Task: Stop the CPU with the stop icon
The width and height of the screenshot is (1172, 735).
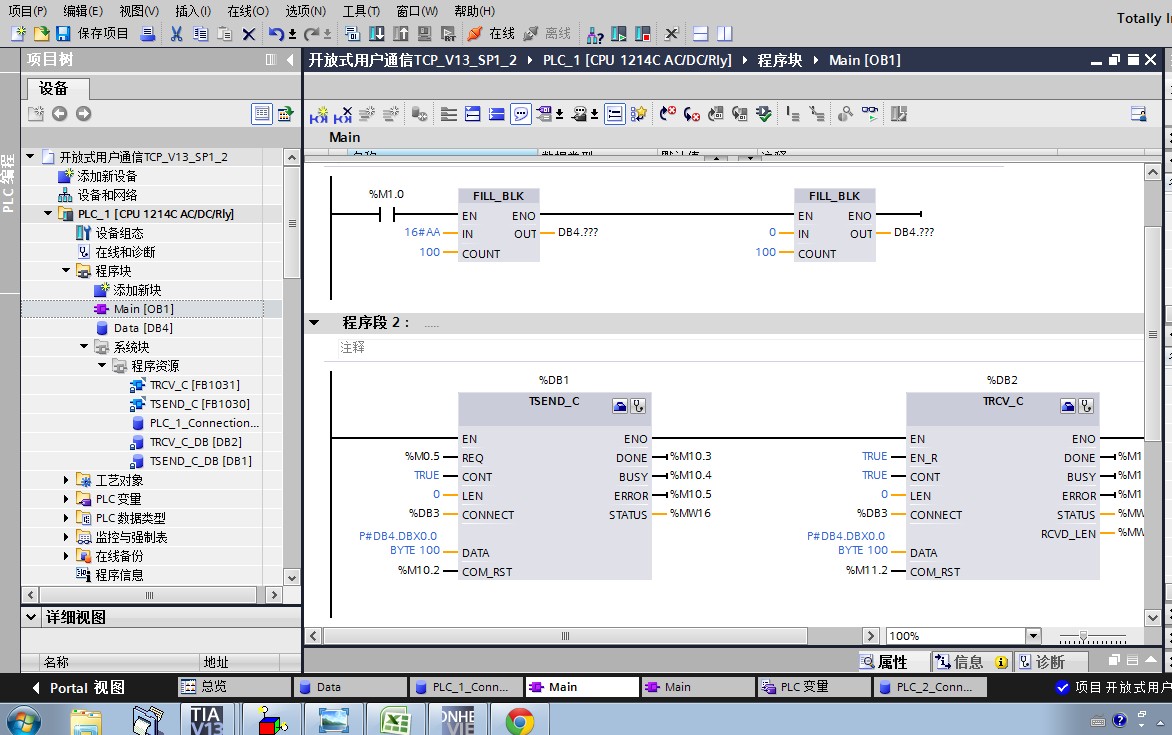Action: pyautogui.click(x=643, y=34)
